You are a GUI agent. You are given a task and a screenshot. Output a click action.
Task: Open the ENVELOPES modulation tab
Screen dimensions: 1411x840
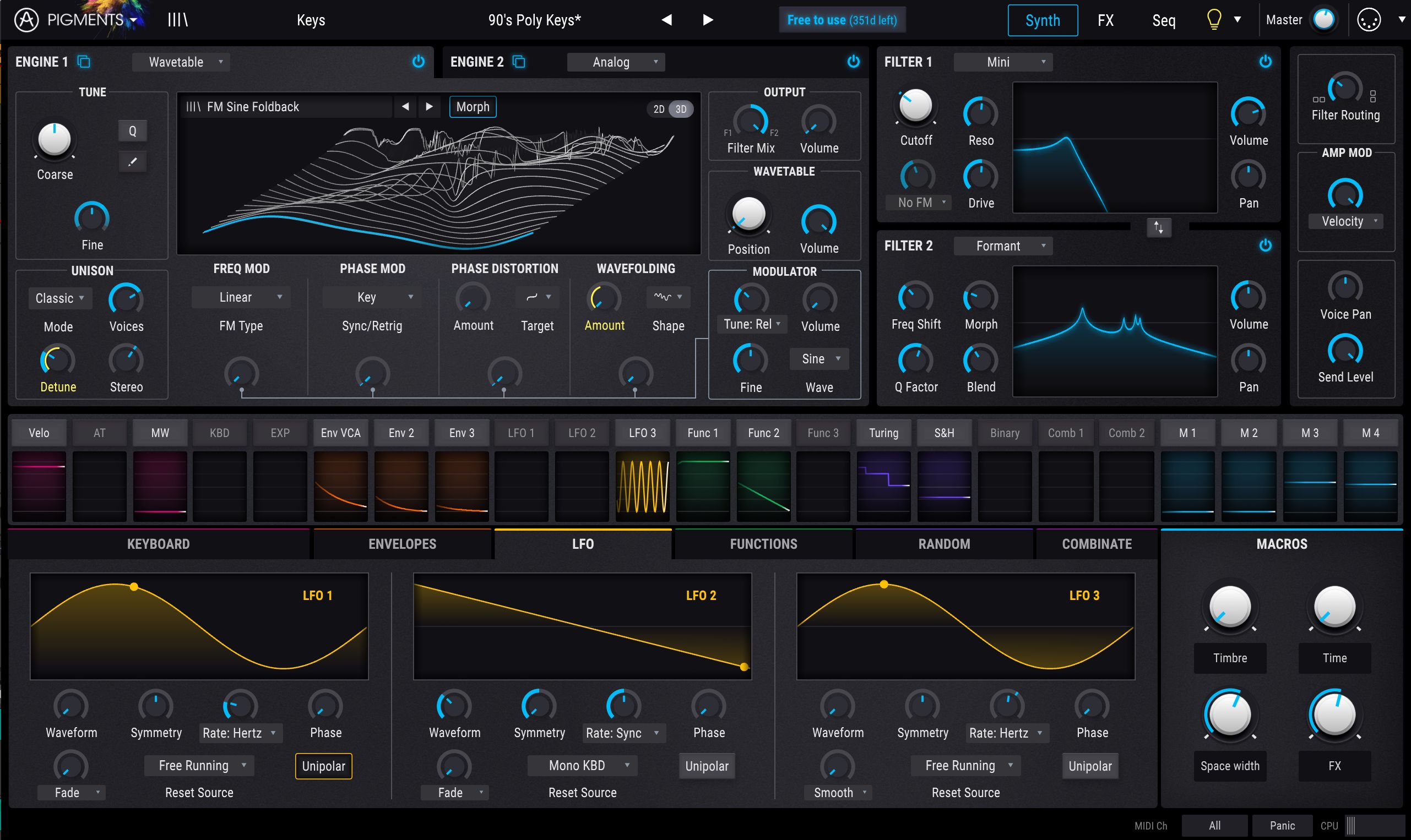click(x=402, y=544)
